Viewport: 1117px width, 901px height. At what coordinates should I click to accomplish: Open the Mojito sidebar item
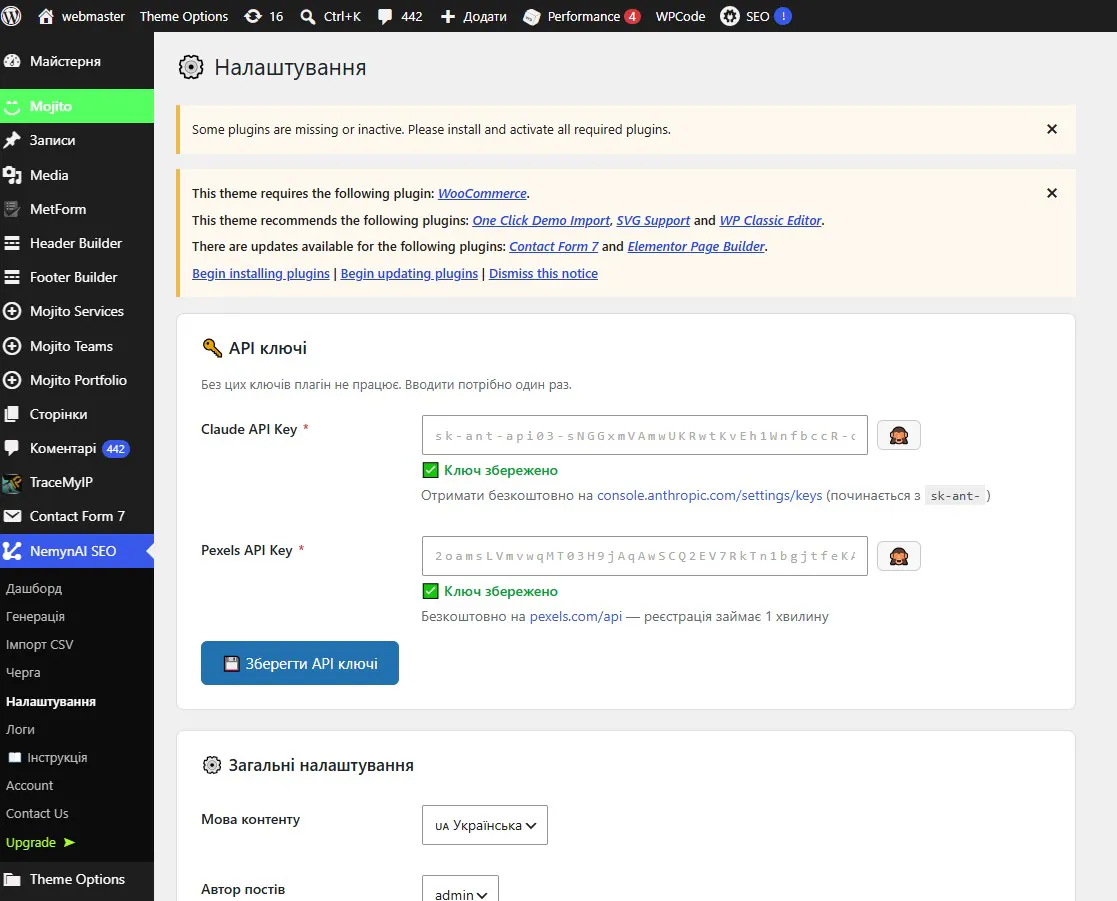[77, 106]
